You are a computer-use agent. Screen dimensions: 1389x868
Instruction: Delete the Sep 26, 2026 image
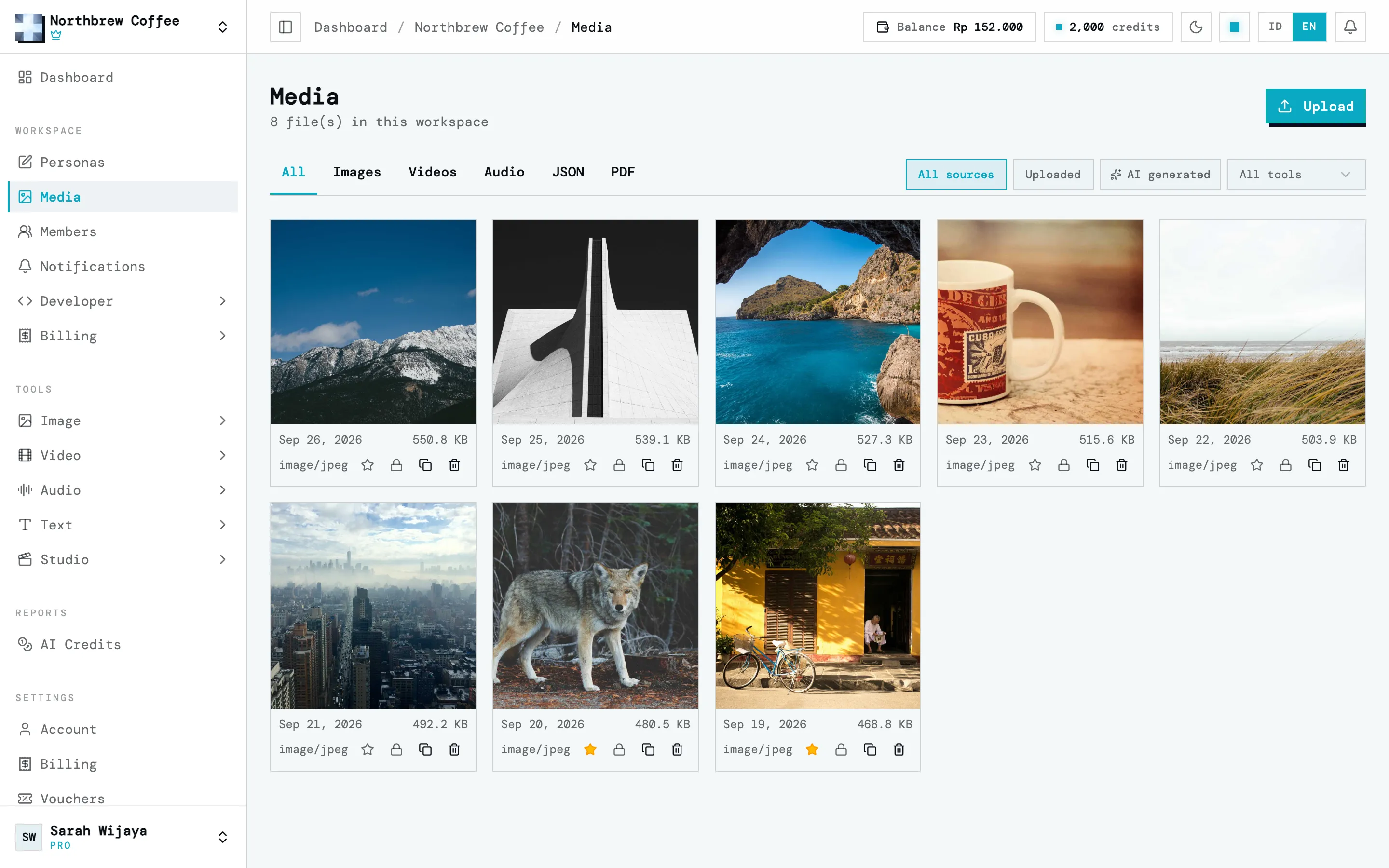click(x=454, y=465)
